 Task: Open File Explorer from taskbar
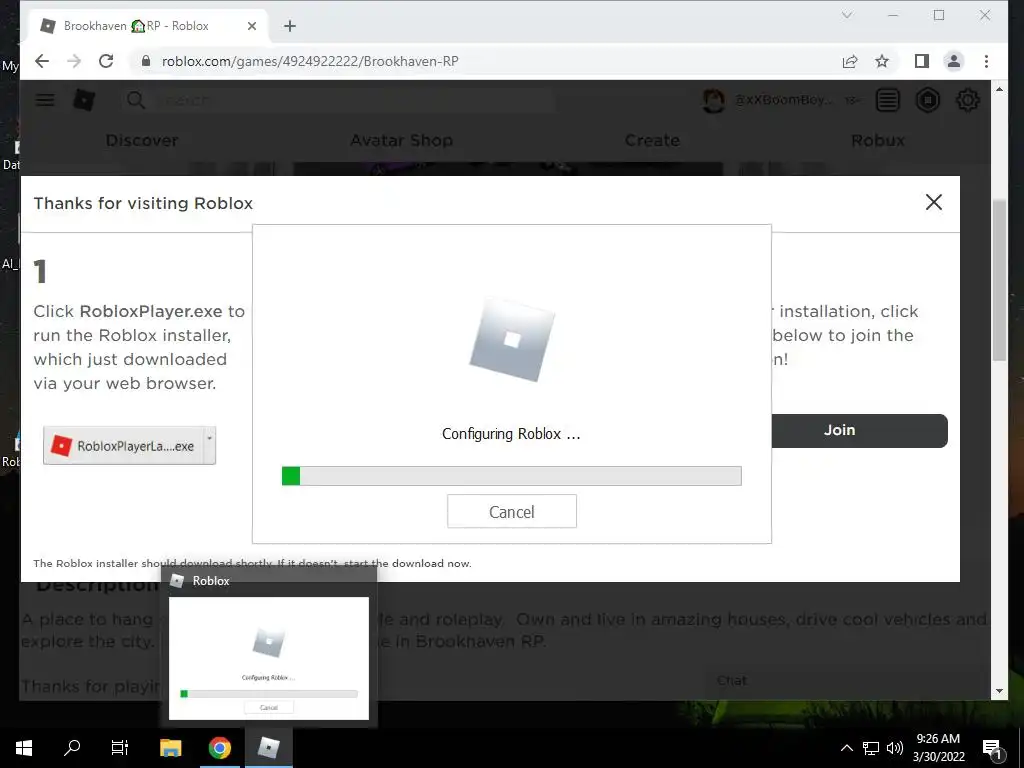[170, 747]
